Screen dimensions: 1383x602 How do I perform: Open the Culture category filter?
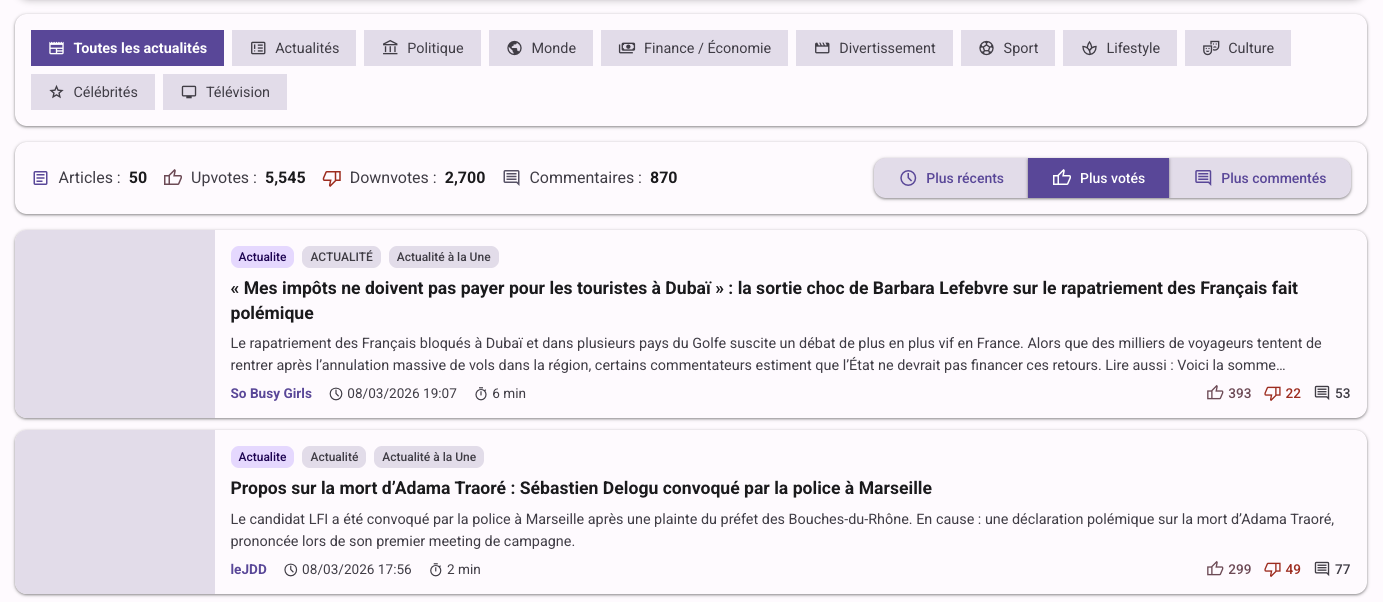pos(1237,47)
